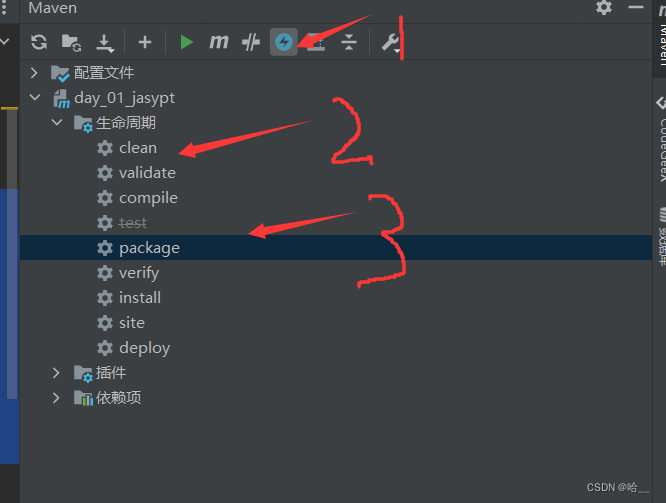Expand the 依赖项 dependencies node

tap(57, 398)
